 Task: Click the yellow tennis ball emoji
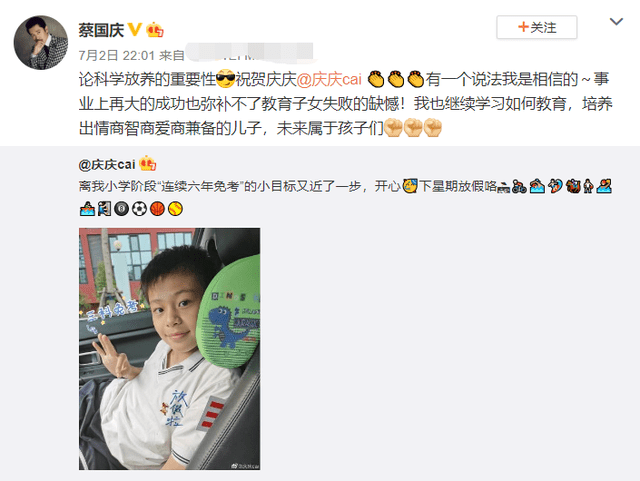coord(176,209)
